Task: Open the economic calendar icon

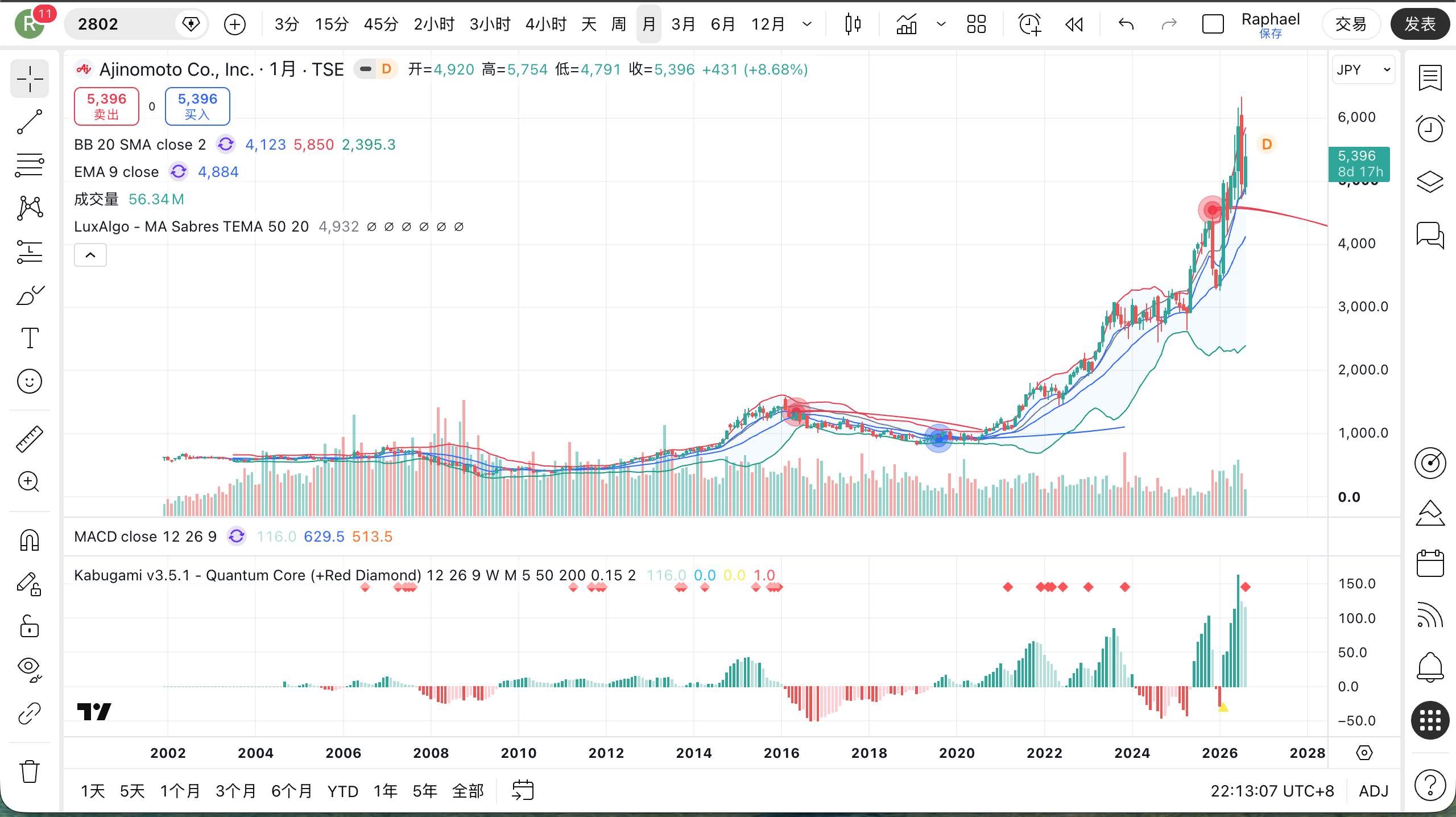Action: (x=1430, y=564)
